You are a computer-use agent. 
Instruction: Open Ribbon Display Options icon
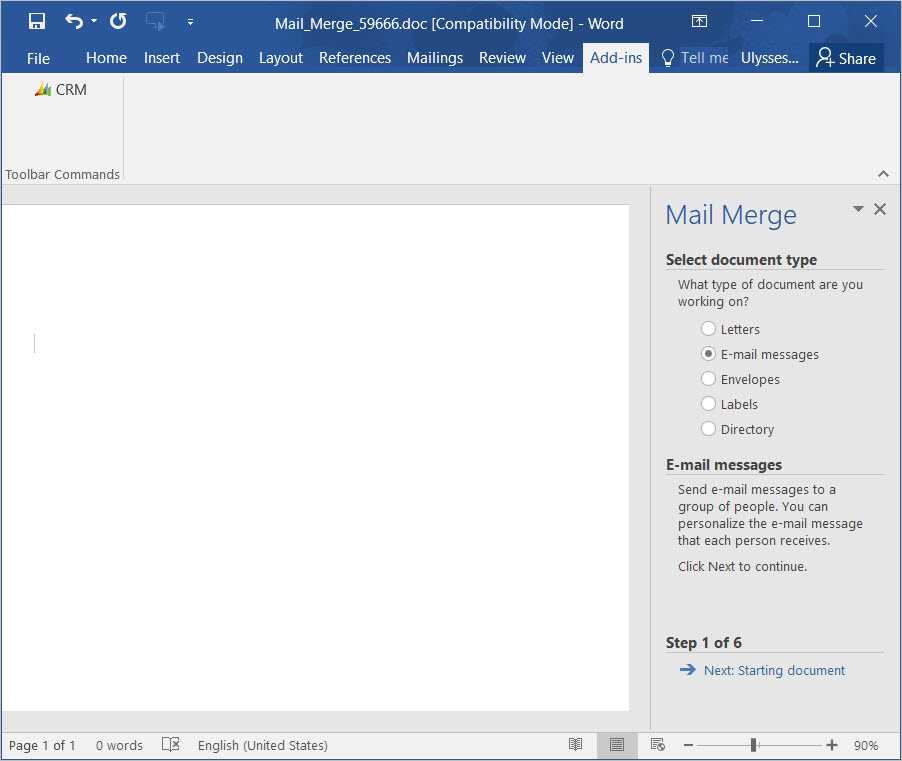tap(699, 22)
